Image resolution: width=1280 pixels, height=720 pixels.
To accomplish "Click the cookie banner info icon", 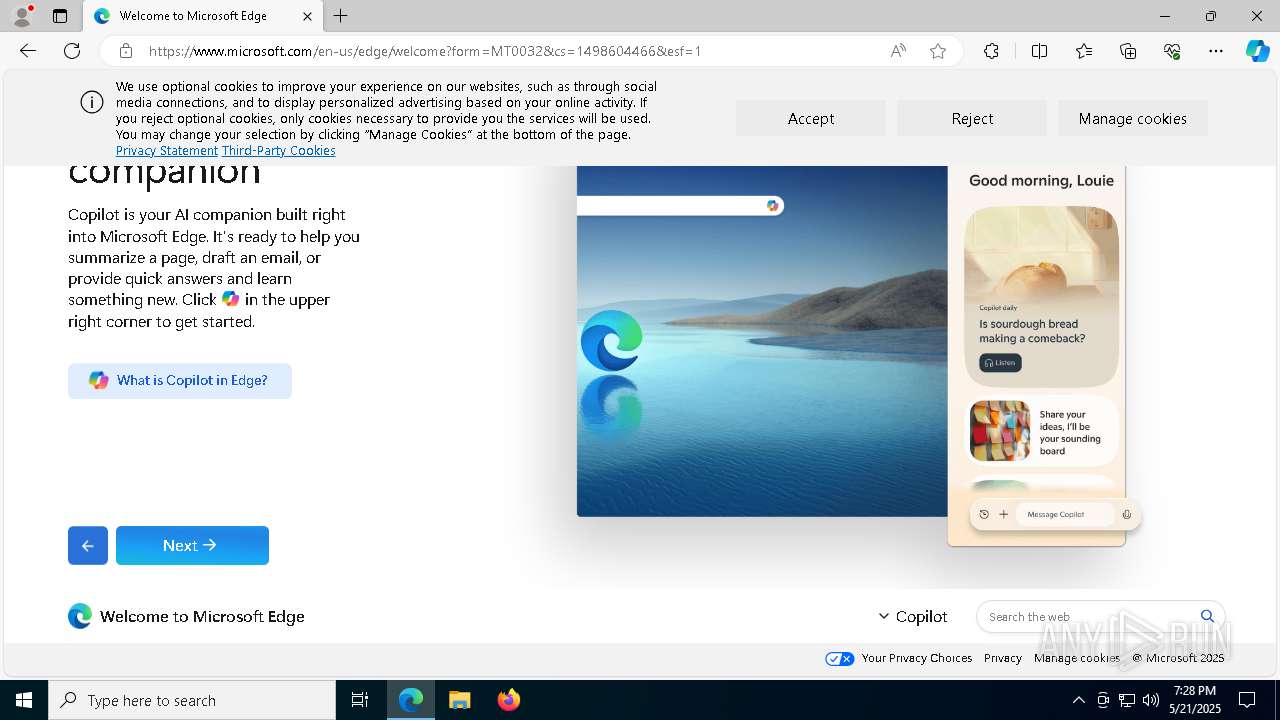I will pos(92,102).
